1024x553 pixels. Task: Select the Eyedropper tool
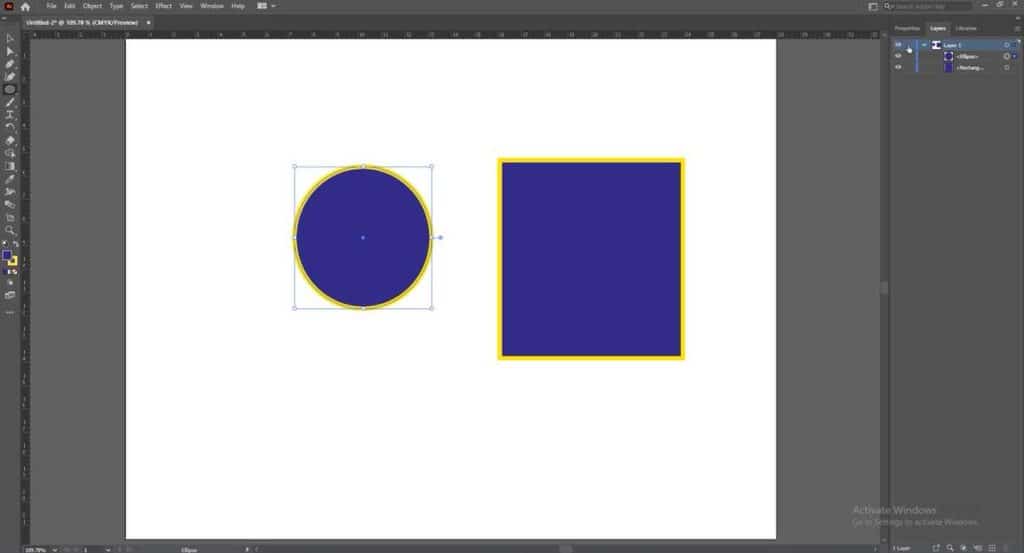point(10,179)
